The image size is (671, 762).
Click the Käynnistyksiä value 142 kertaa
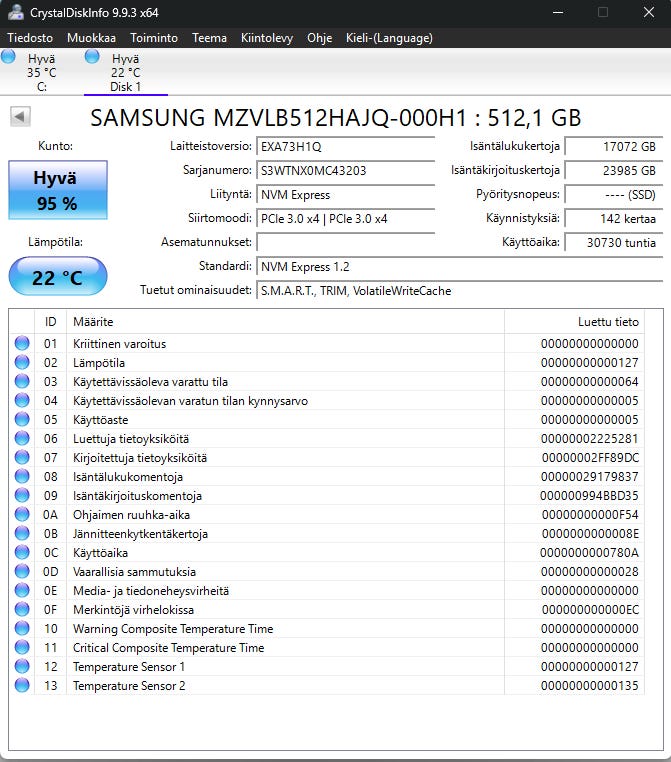tap(614, 218)
